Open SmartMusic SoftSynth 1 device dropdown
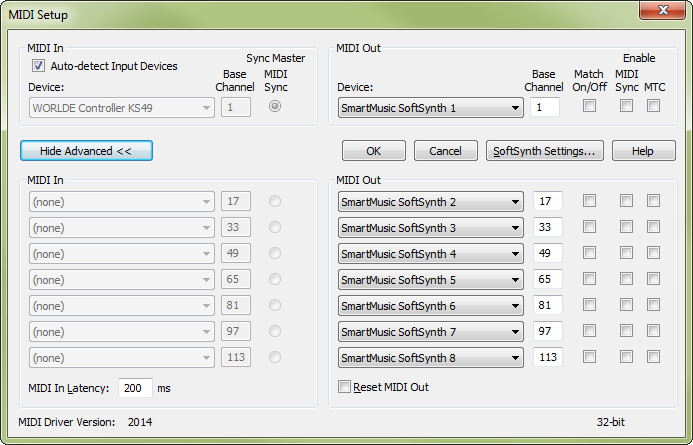 430,108
